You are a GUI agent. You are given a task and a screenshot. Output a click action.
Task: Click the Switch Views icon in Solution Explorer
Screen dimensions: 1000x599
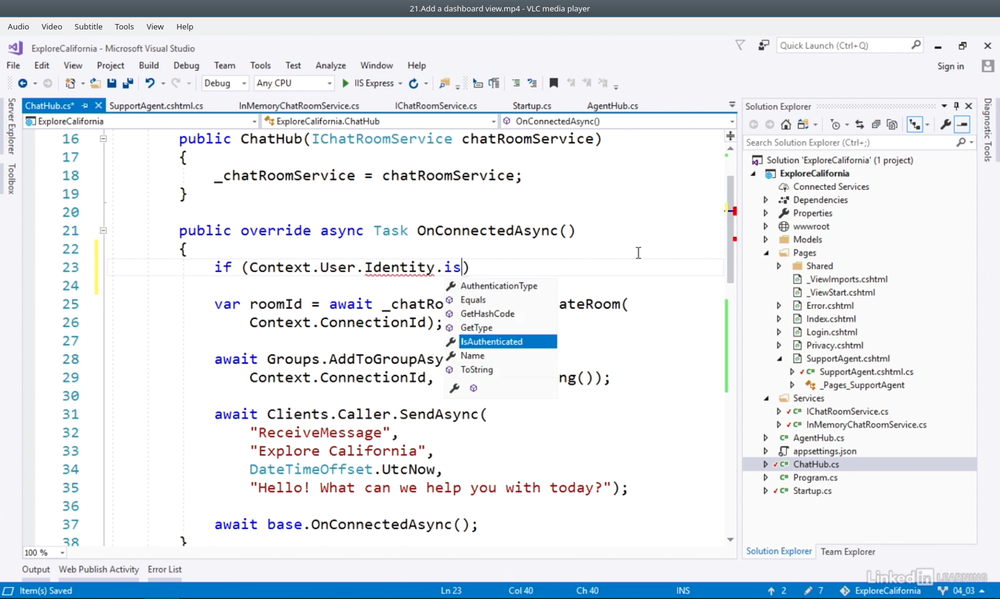pyautogui.click(x=803, y=125)
